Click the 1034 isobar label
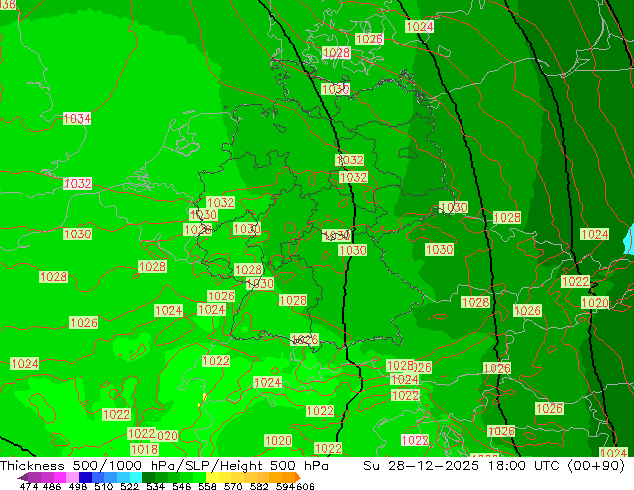Screen dimensions: 634x490 point(77,119)
